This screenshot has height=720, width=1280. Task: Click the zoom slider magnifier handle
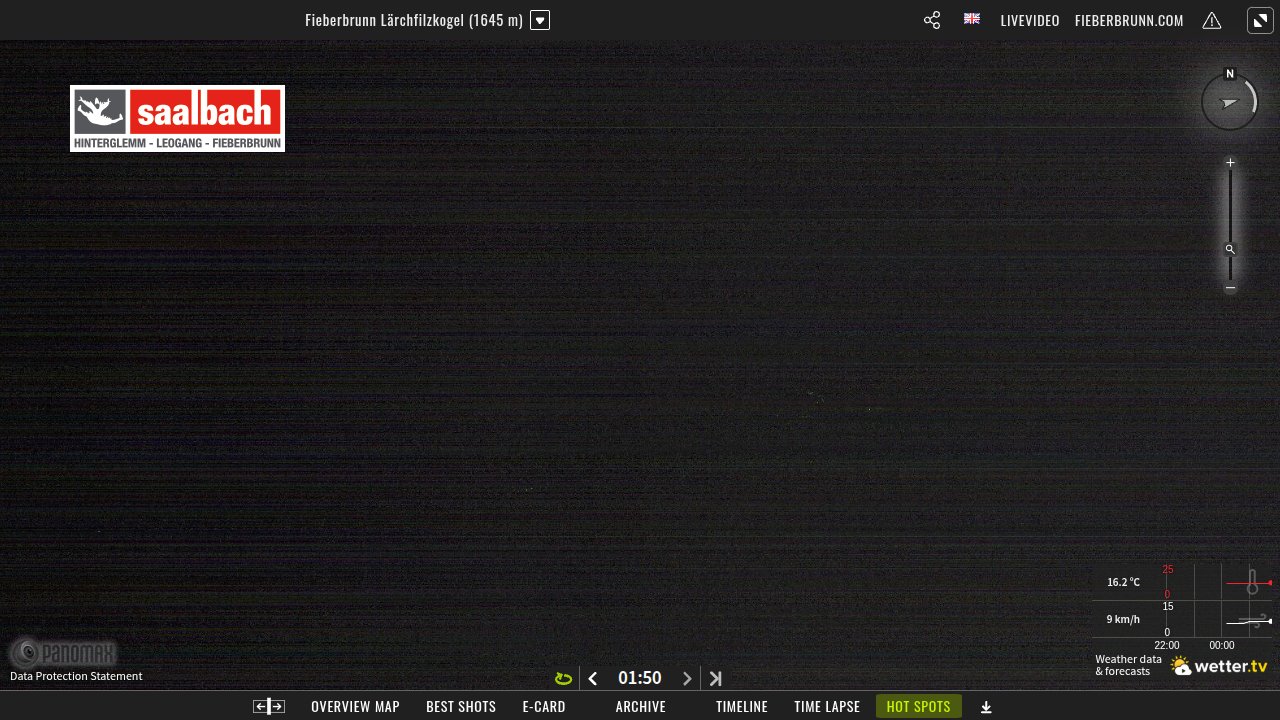coord(1231,250)
